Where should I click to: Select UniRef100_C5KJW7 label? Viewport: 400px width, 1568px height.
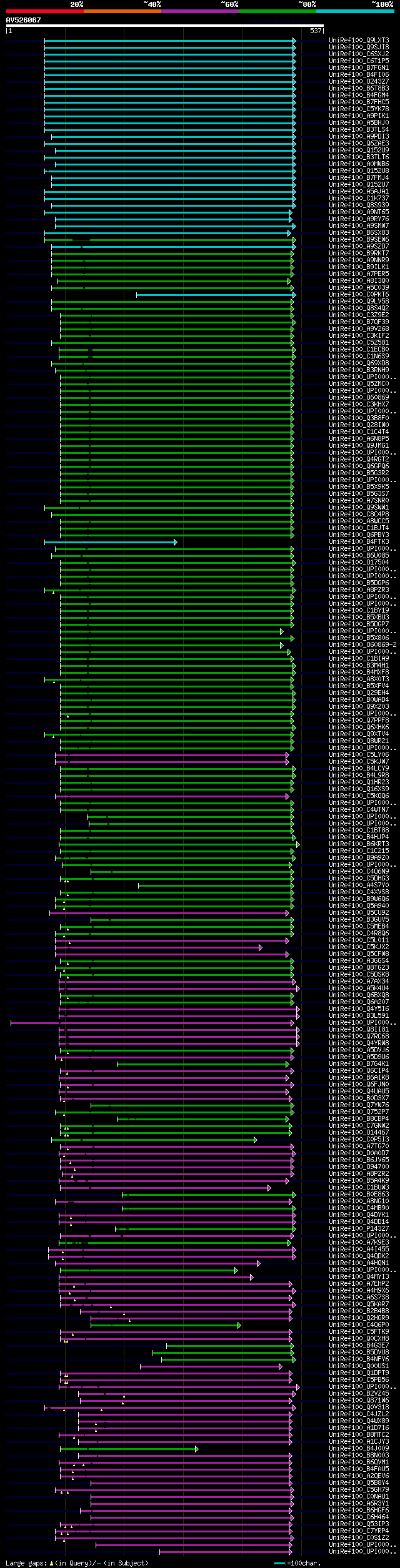(359, 762)
